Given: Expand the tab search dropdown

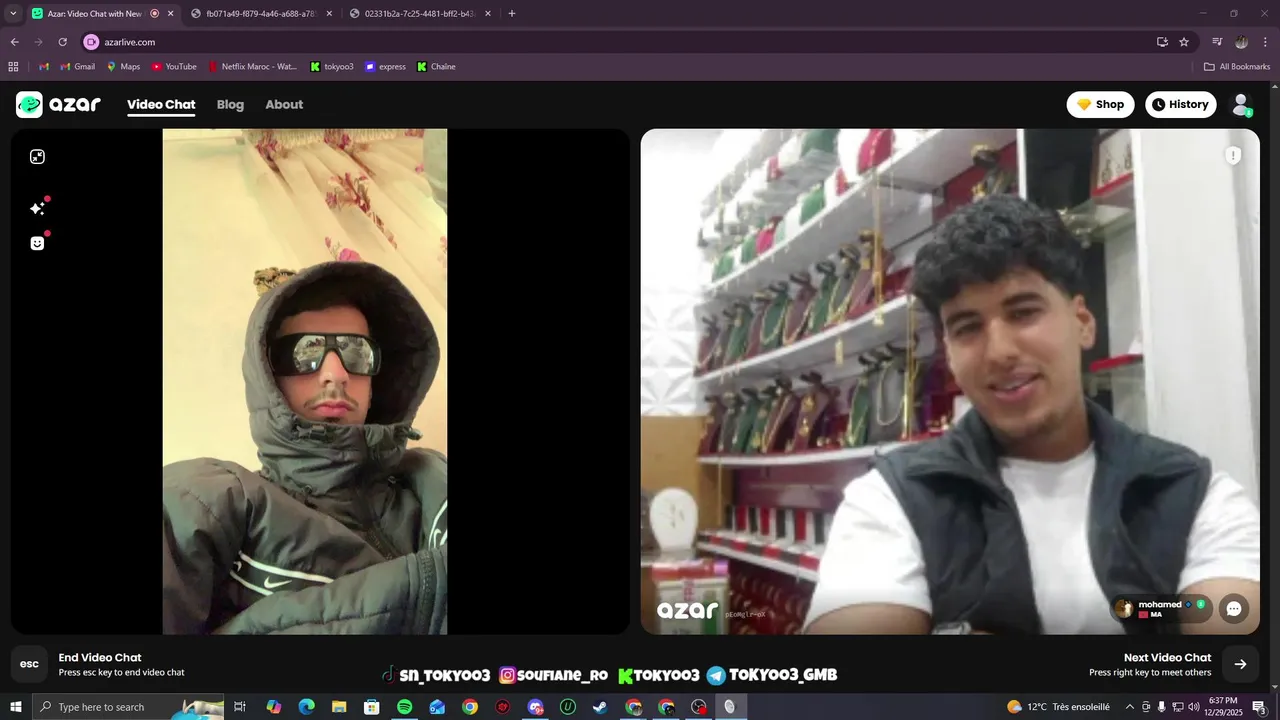Looking at the screenshot, I should tap(13, 14).
